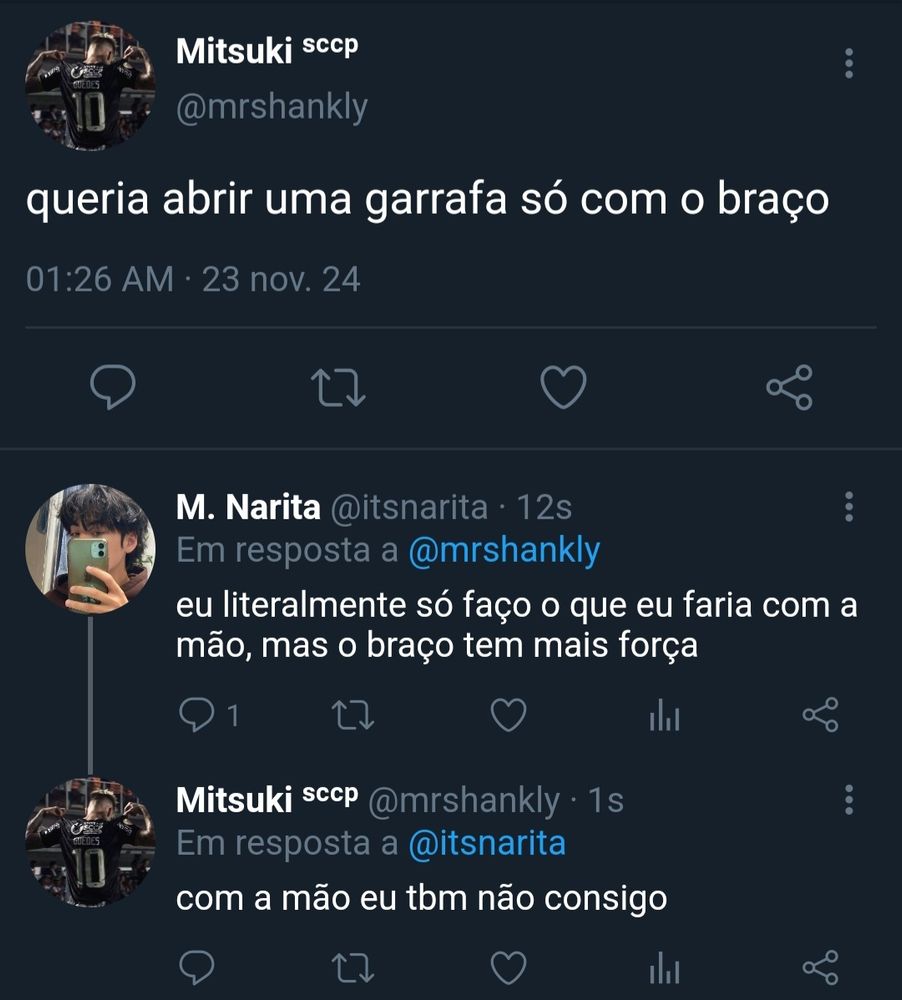View analytics for M. Narita's reply
This screenshot has height=1000, width=902.
(664, 715)
